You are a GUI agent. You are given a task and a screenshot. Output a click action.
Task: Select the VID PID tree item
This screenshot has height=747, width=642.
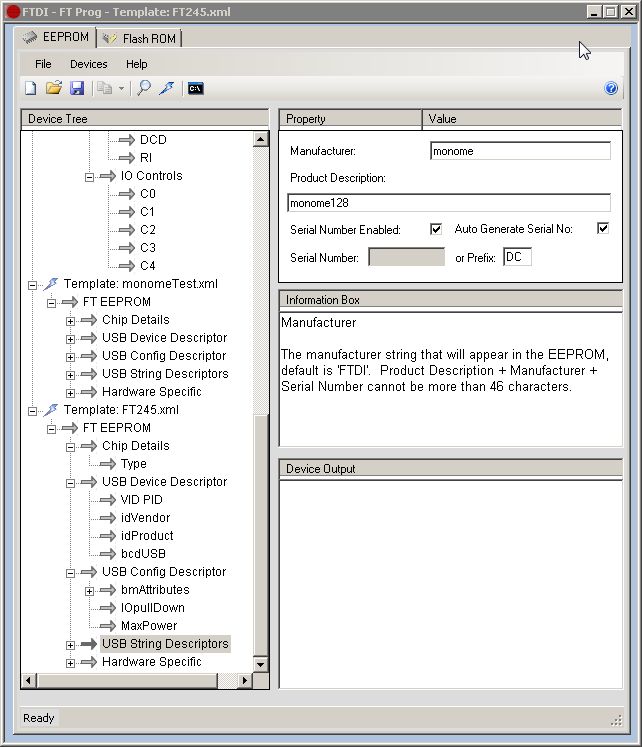pos(141,500)
